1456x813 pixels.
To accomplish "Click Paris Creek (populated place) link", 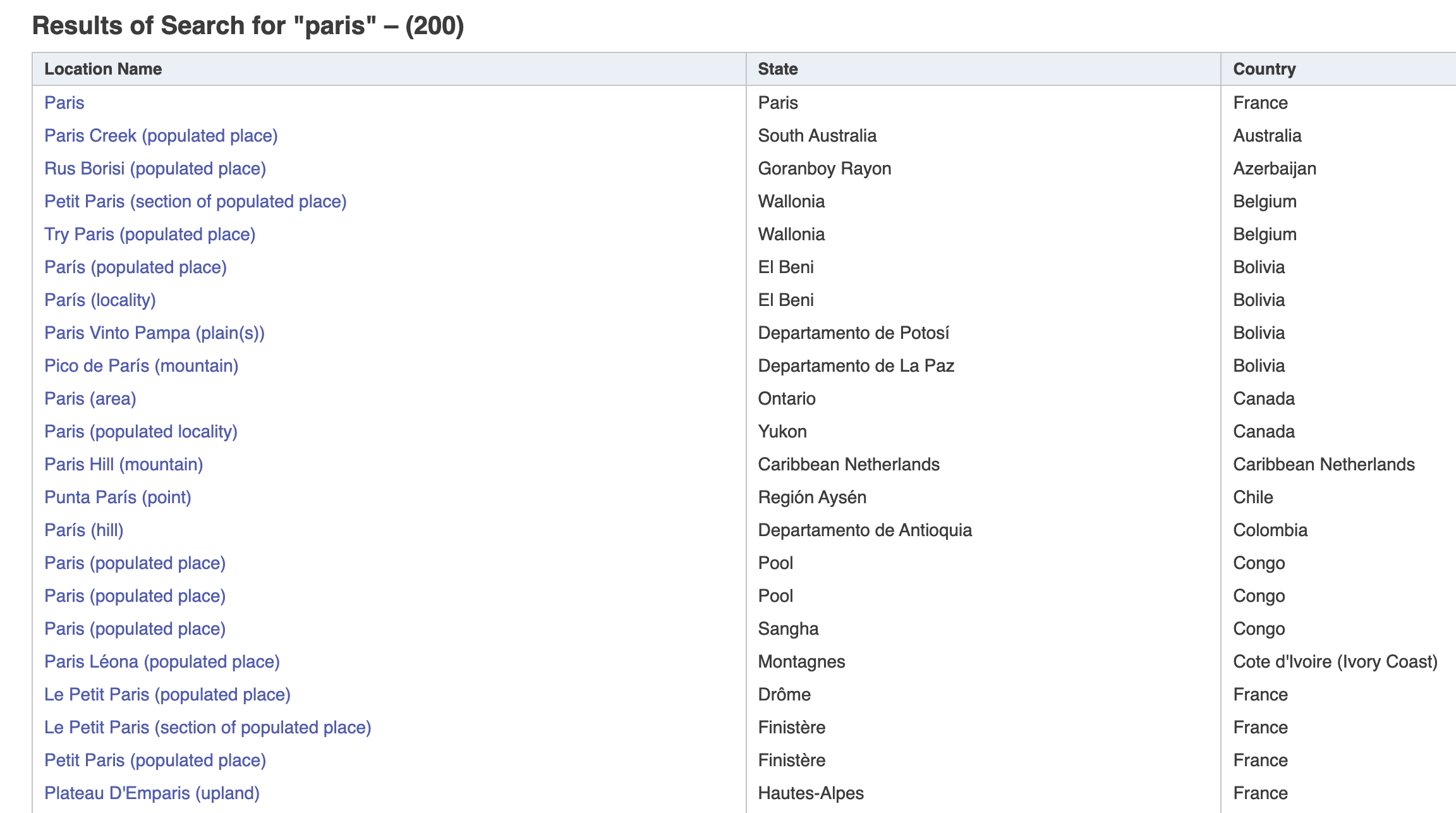I will click(x=161, y=135).
